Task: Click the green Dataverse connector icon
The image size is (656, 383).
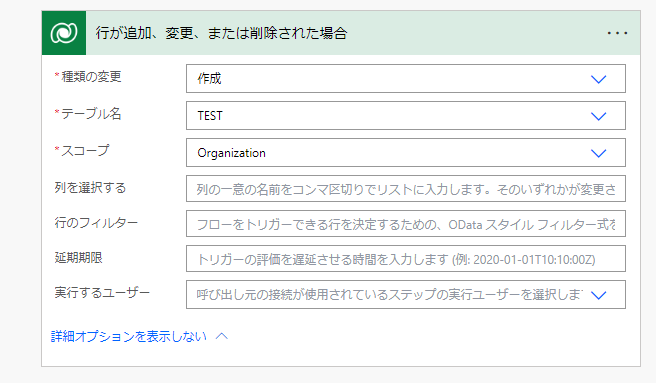Action: pos(64,33)
